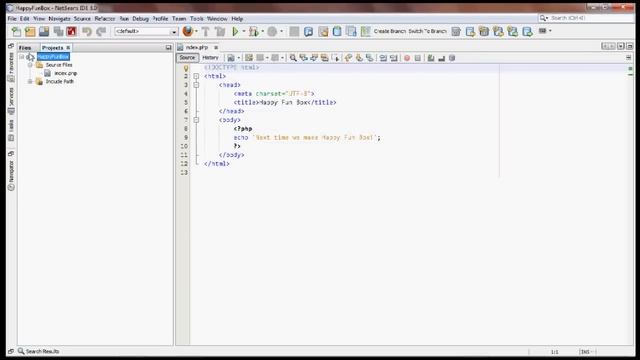Click the Uncomment icon in editor toolbar
Image resolution: width=640 pixels, height=360 pixels.
point(441,58)
